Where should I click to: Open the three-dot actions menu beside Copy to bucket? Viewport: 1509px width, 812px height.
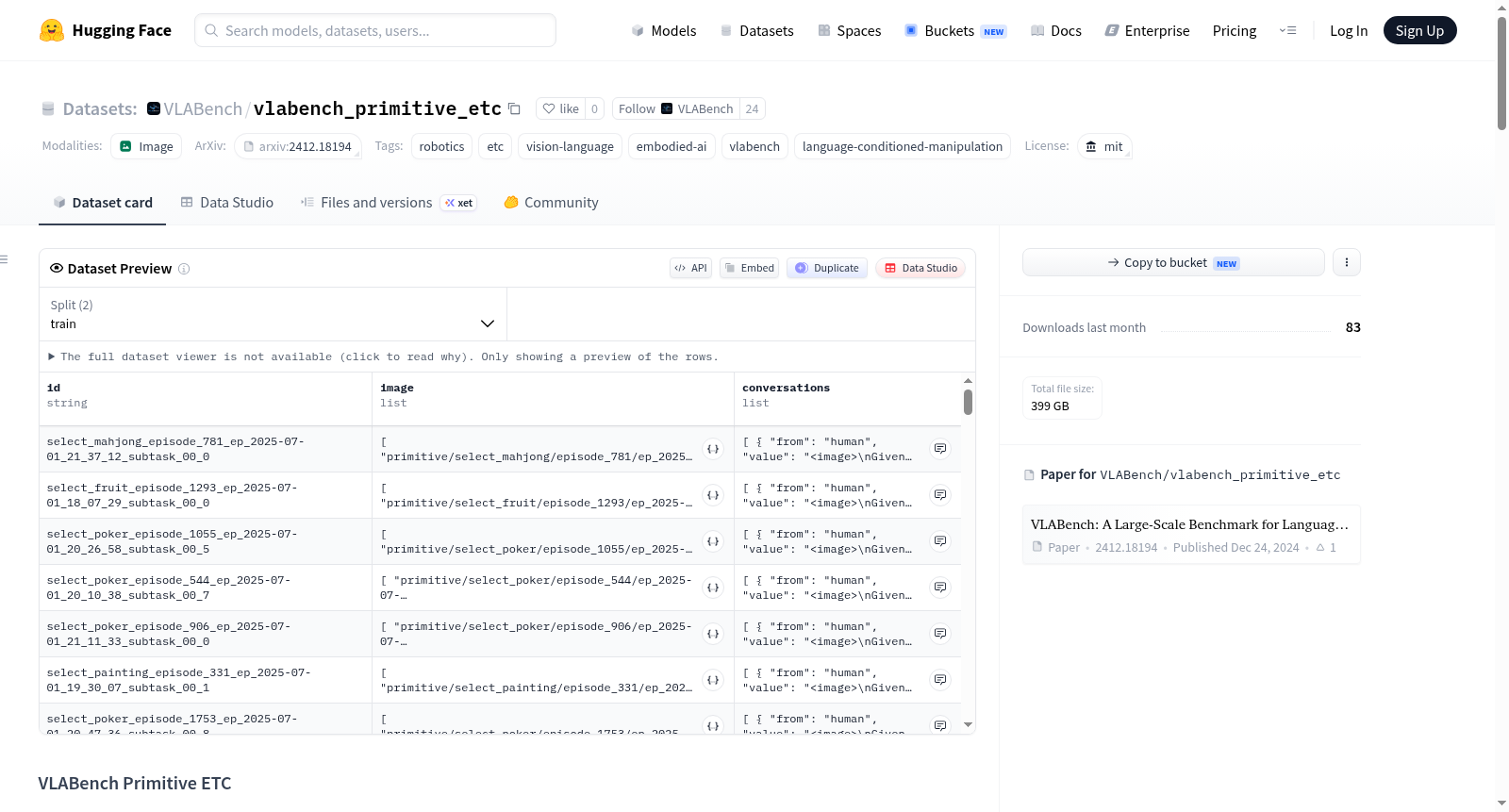1346,262
